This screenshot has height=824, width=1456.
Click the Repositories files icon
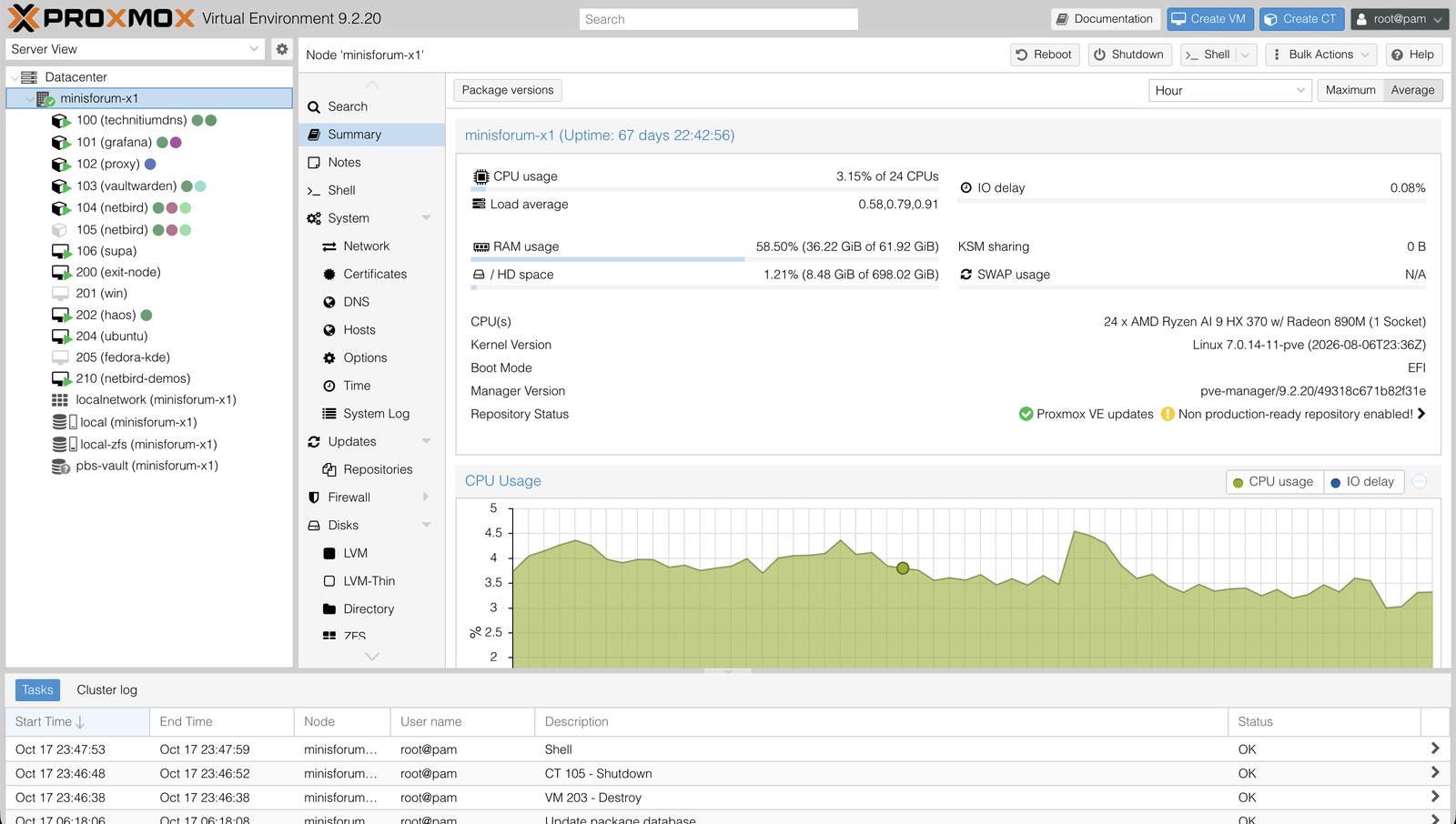click(x=329, y=470)
